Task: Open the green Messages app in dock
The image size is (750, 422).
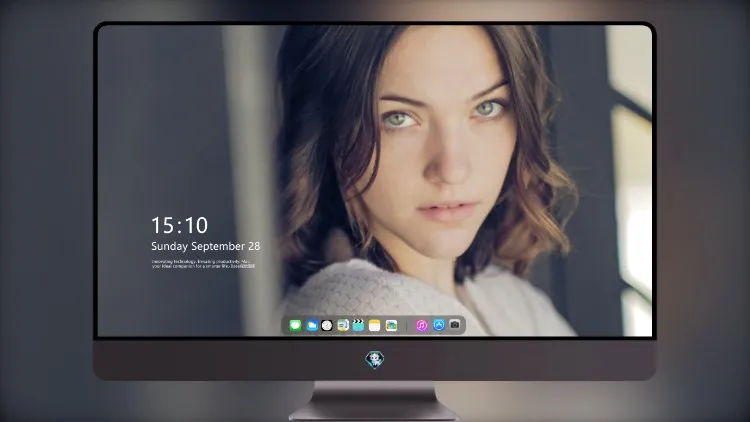Action: pyautogui.click(x=295, y=325)
